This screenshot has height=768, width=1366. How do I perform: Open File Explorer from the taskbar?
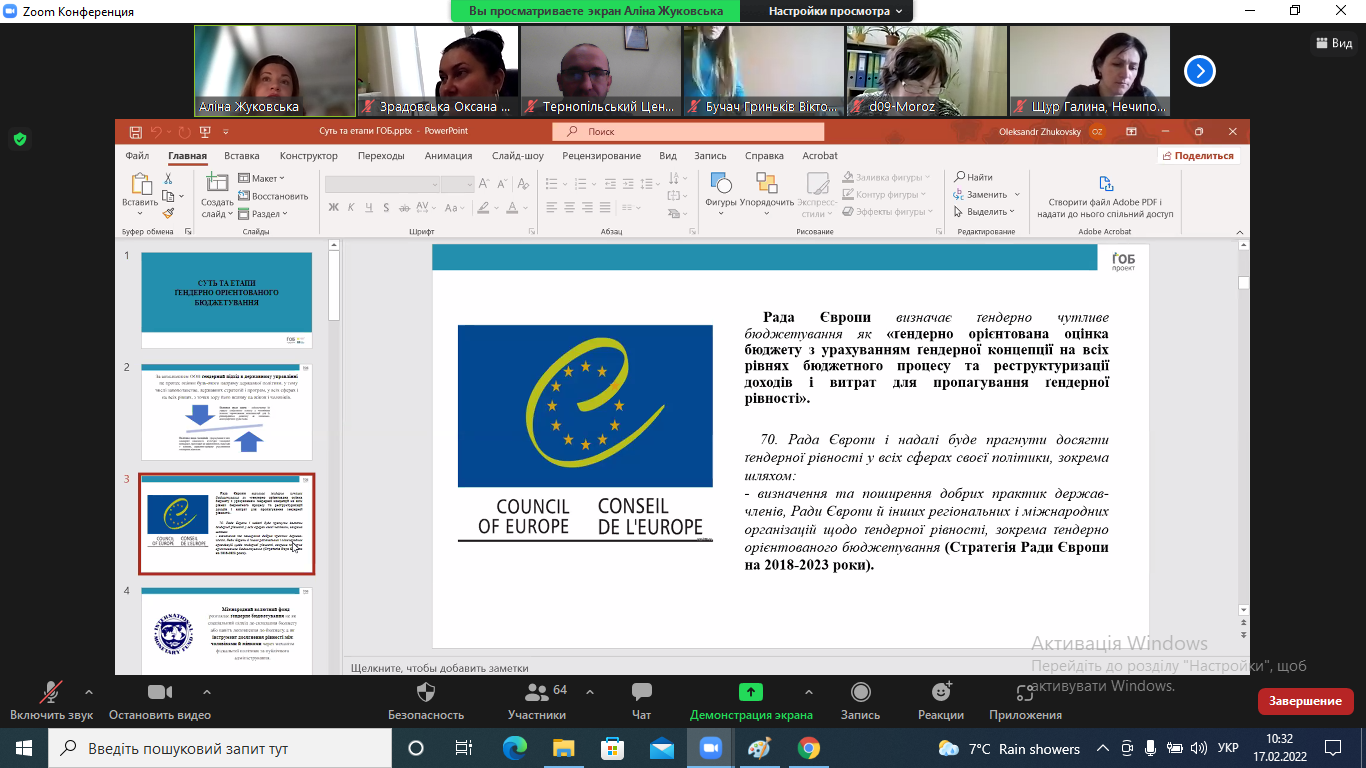pos(564,748)
